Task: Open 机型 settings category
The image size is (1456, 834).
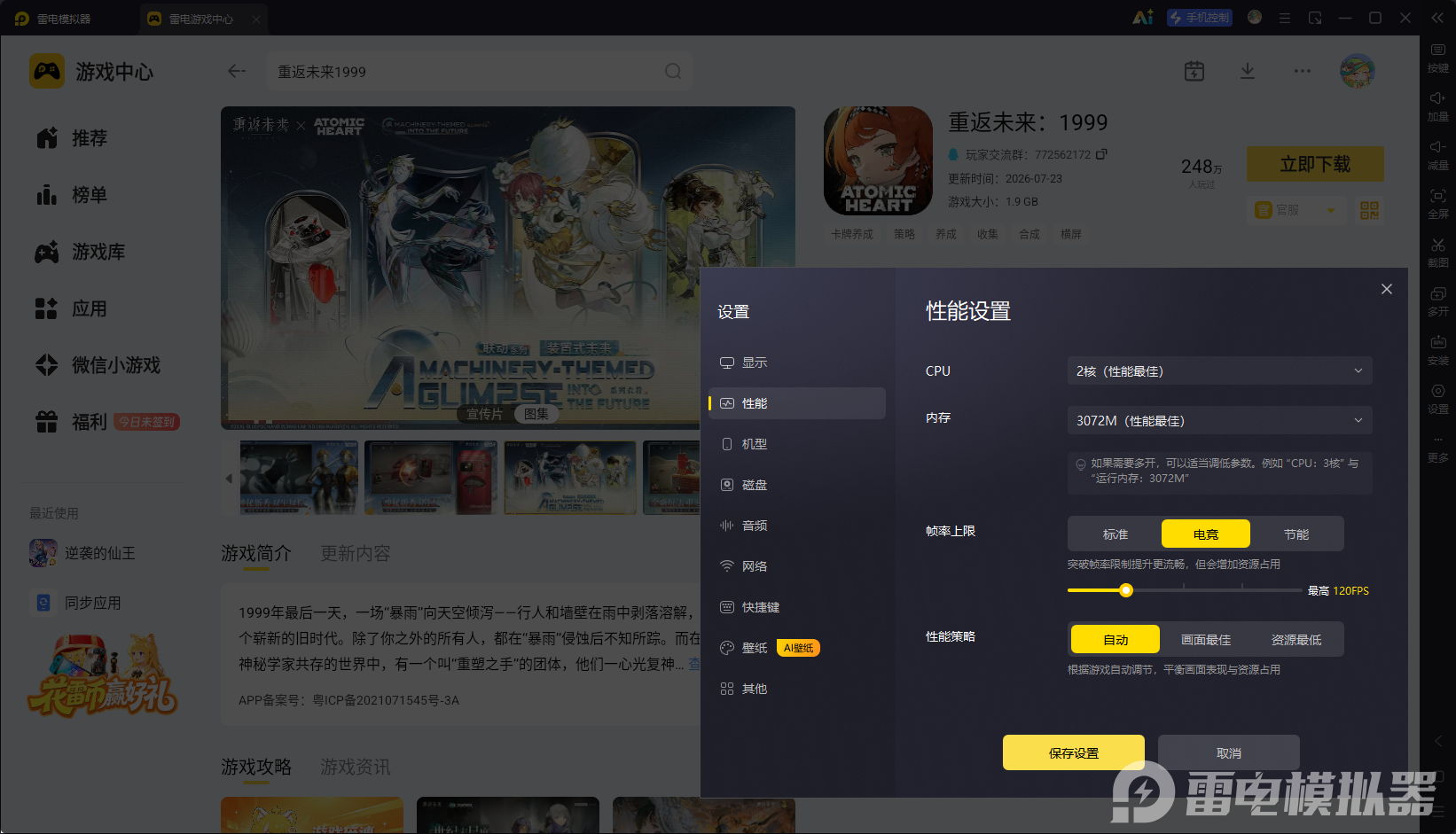Action: point(797,444)
